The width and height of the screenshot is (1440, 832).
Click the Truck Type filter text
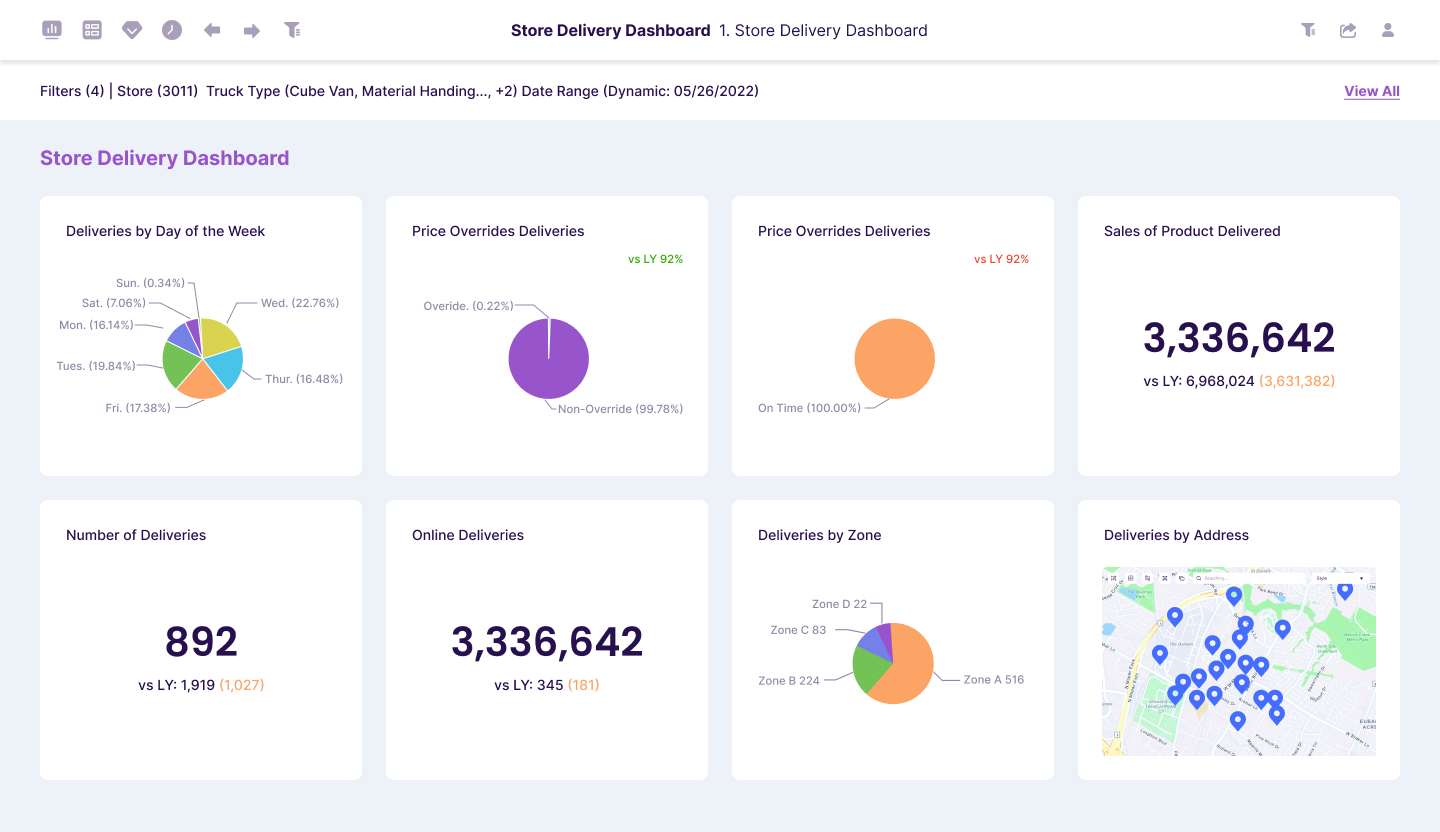pos(361,91)
